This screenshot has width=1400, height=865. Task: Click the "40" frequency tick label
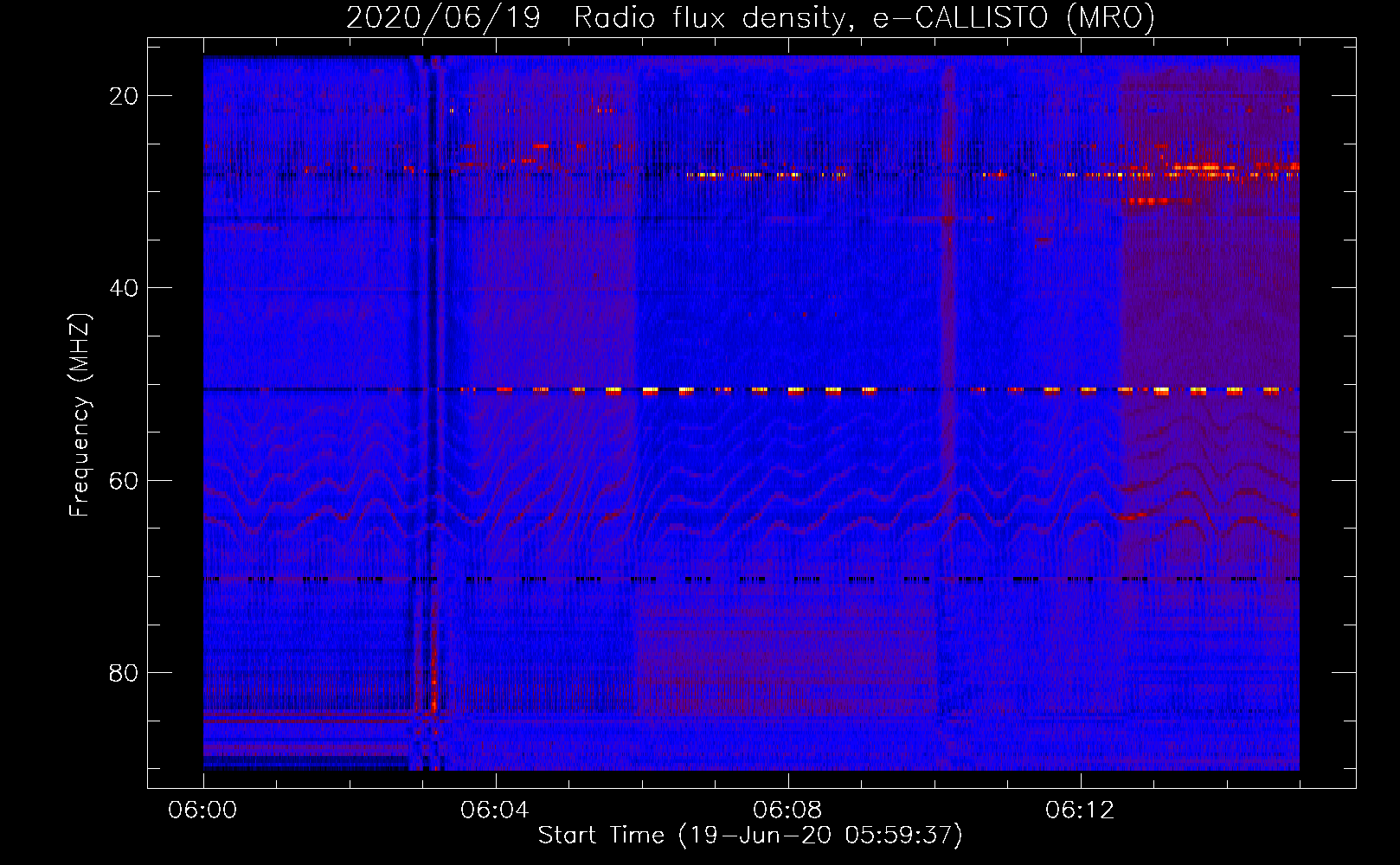125,288
